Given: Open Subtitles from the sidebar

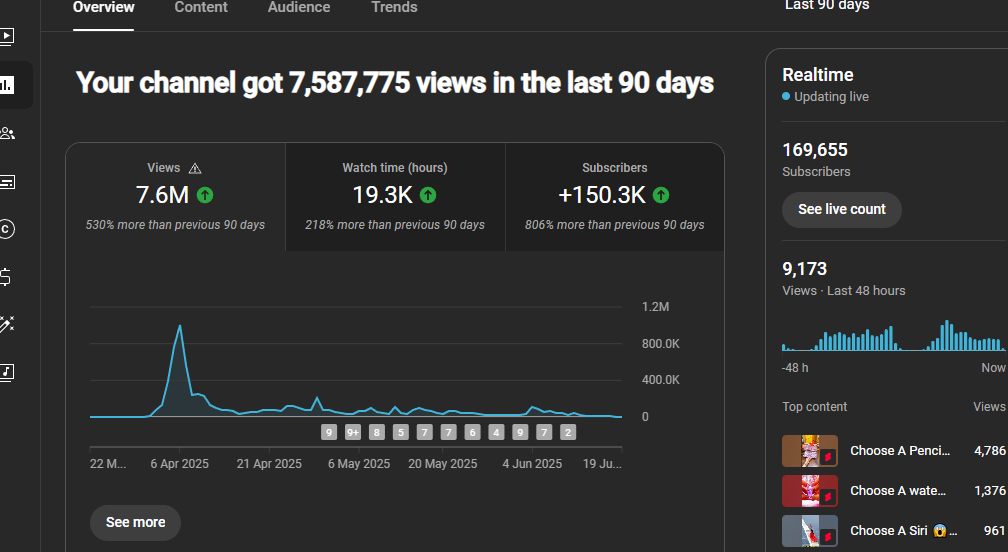Looking at the screenshot, I should (x=7, y=182).
